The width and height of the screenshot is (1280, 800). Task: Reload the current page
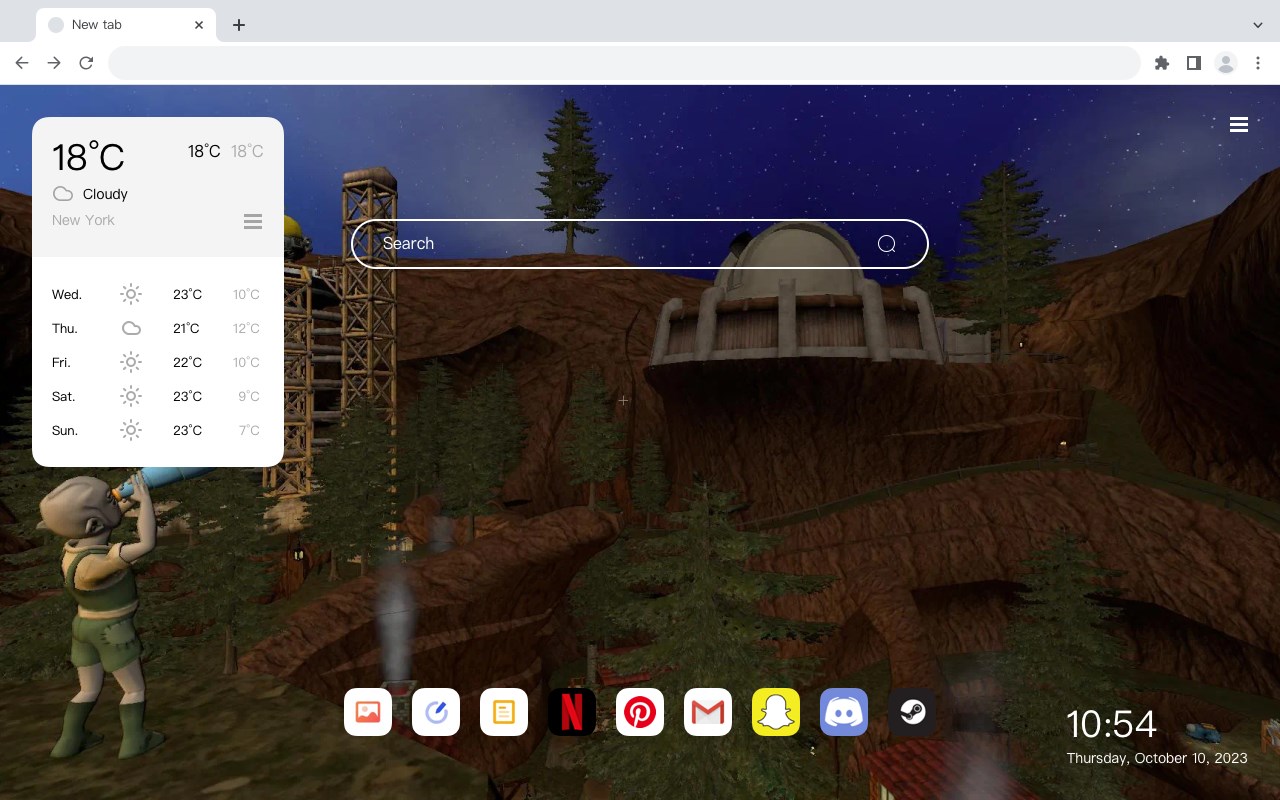click(x=86, y=63)
